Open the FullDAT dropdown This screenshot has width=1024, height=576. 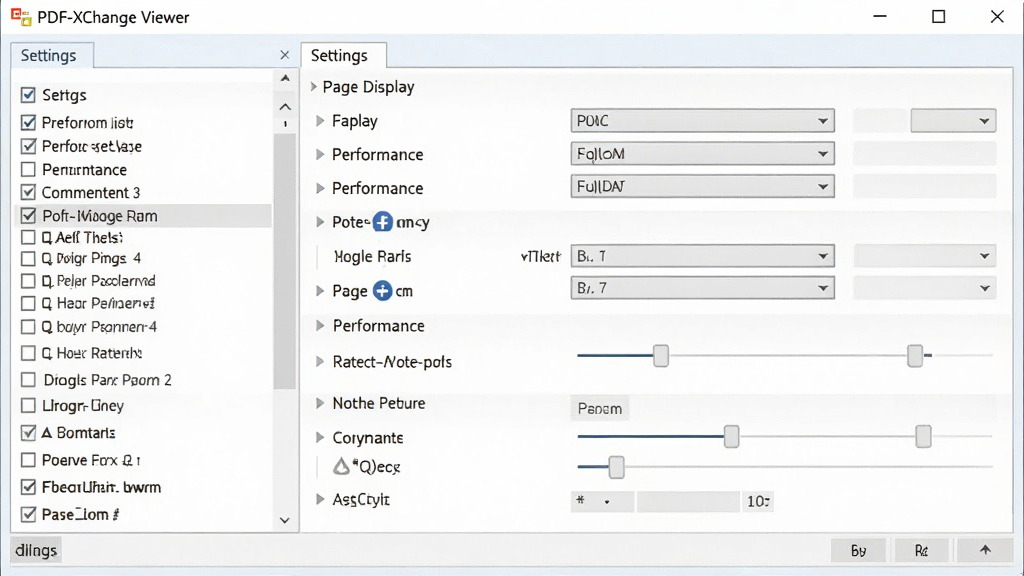(702, 187)
